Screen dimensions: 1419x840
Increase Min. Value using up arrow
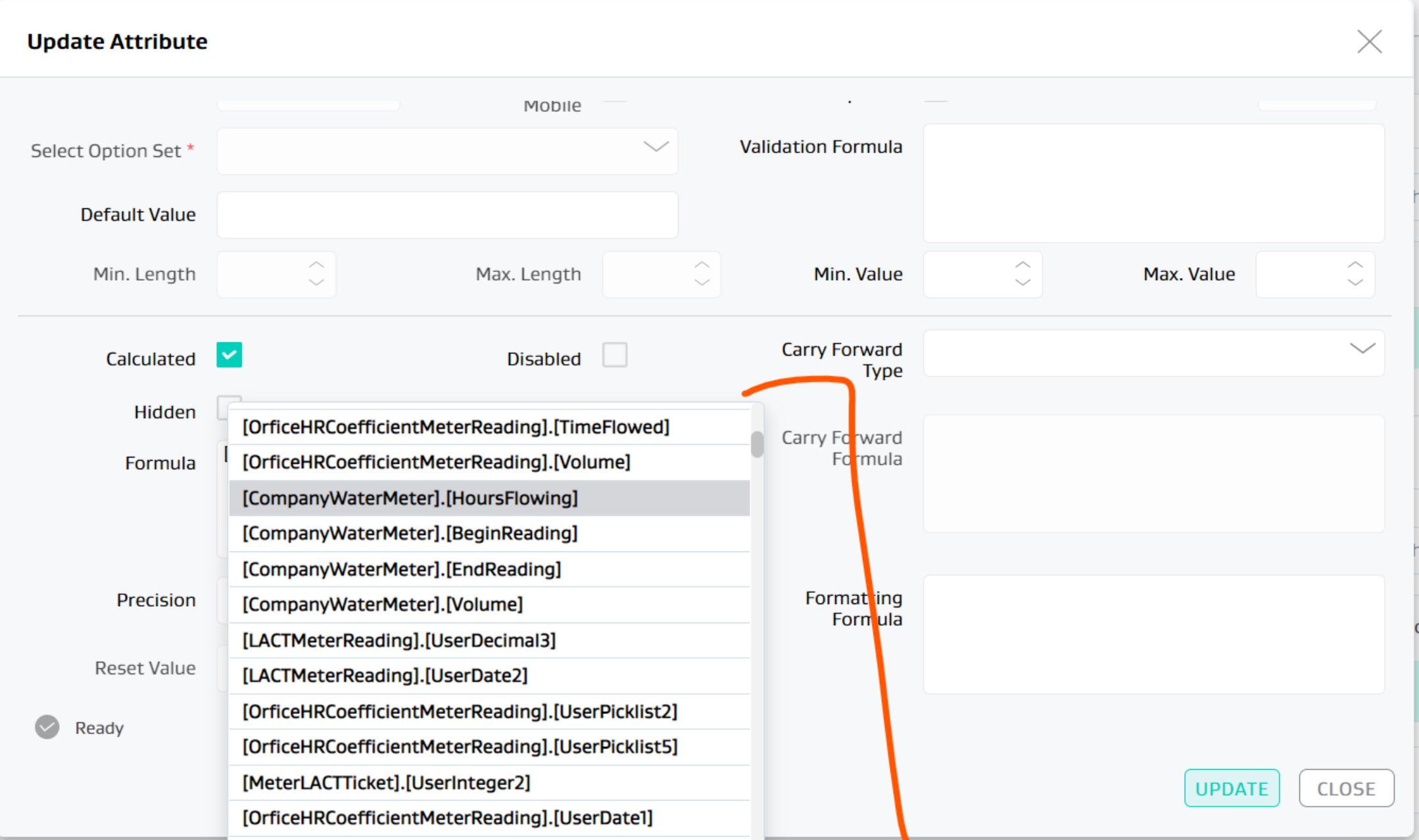tap(1022, 265)
